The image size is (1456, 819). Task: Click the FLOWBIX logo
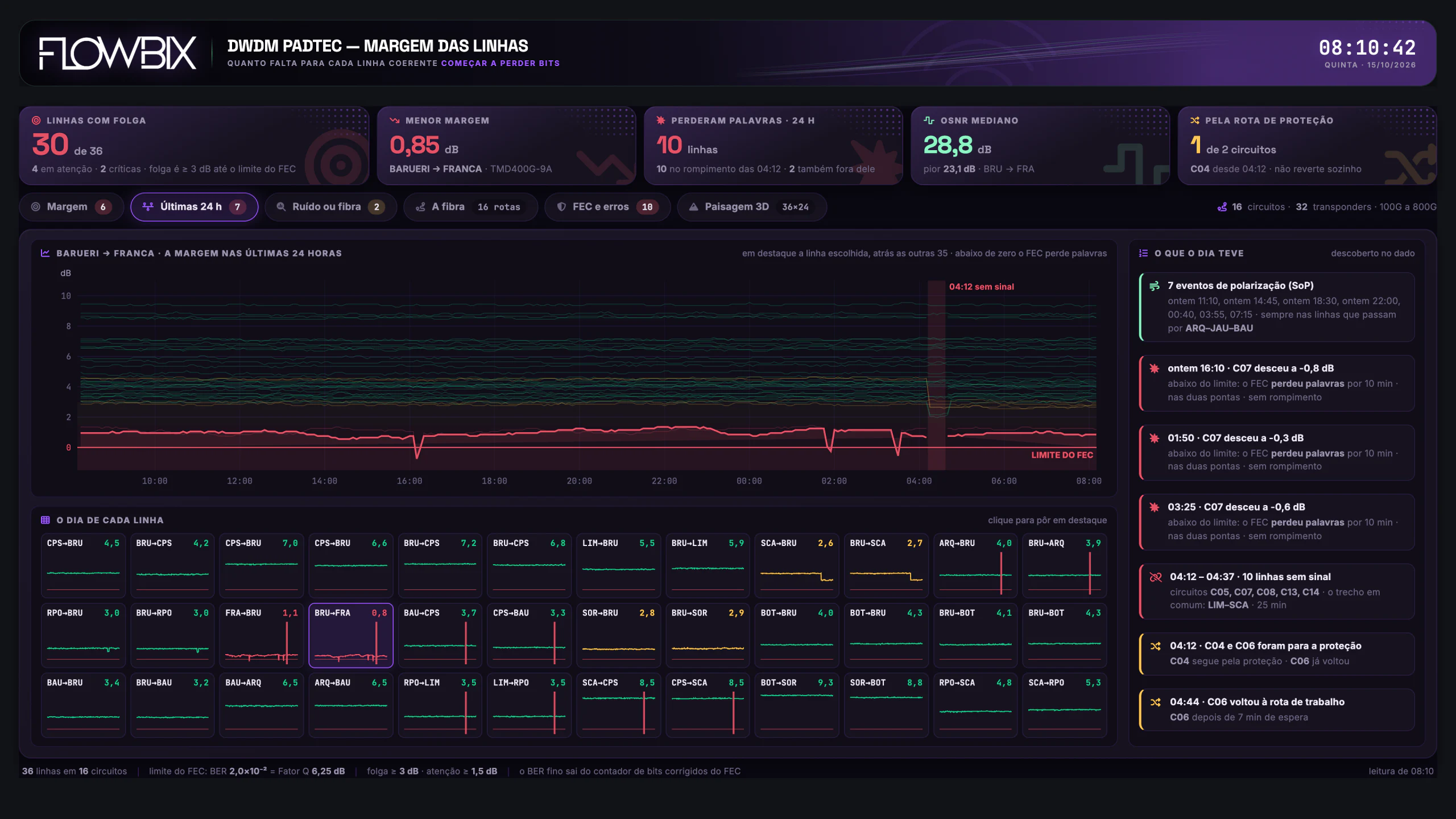click(118, 53)
